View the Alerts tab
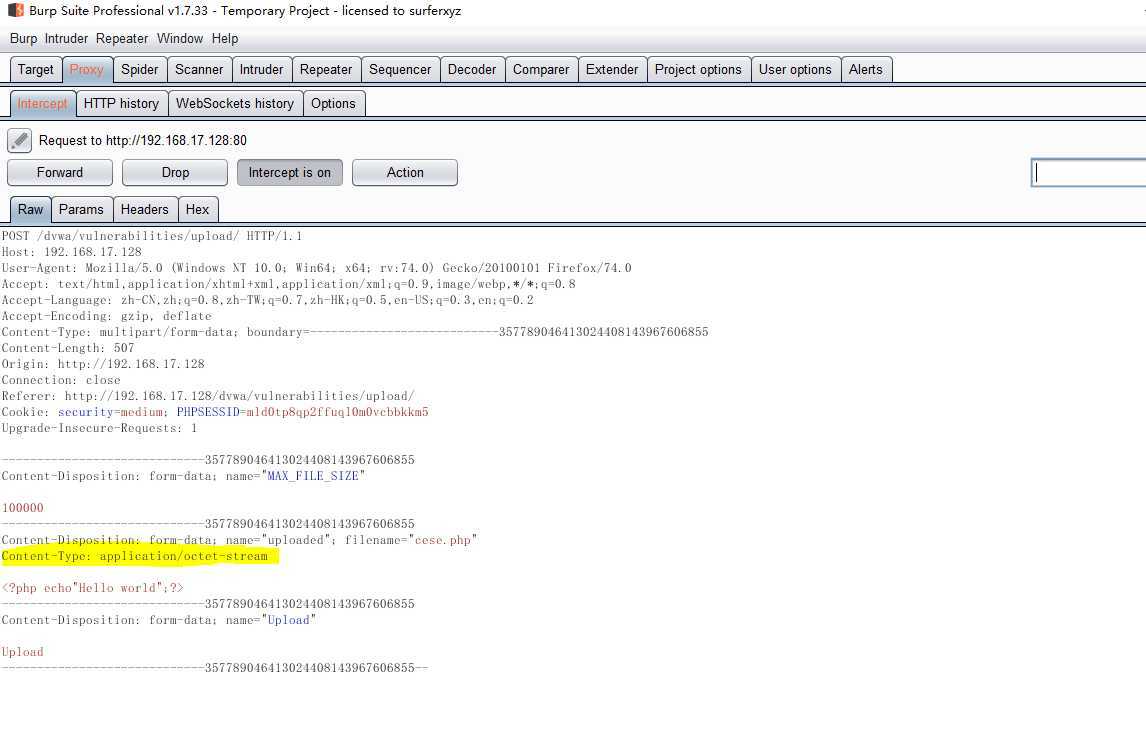The height and width of the screenshot is (740, 1146). 866,69
